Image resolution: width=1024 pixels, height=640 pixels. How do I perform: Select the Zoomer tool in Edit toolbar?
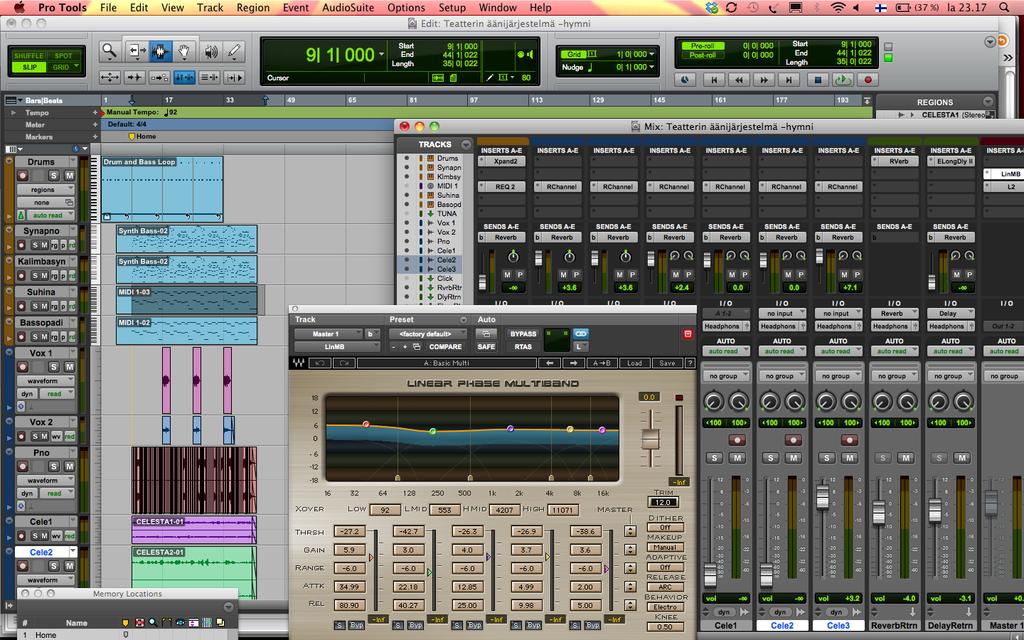[x=109, y=51]
